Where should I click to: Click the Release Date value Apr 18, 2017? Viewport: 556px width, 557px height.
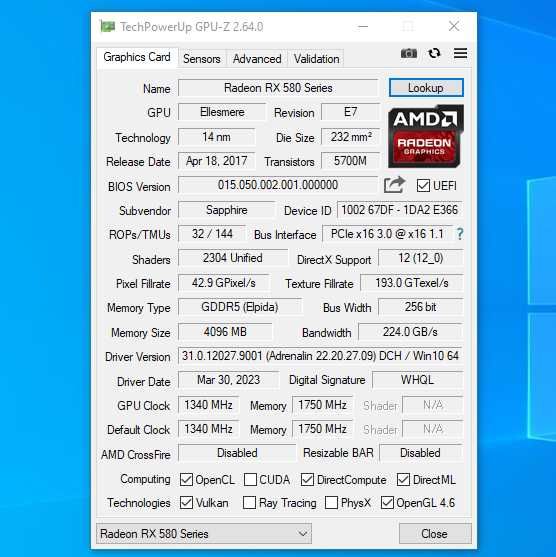[216, 161]
